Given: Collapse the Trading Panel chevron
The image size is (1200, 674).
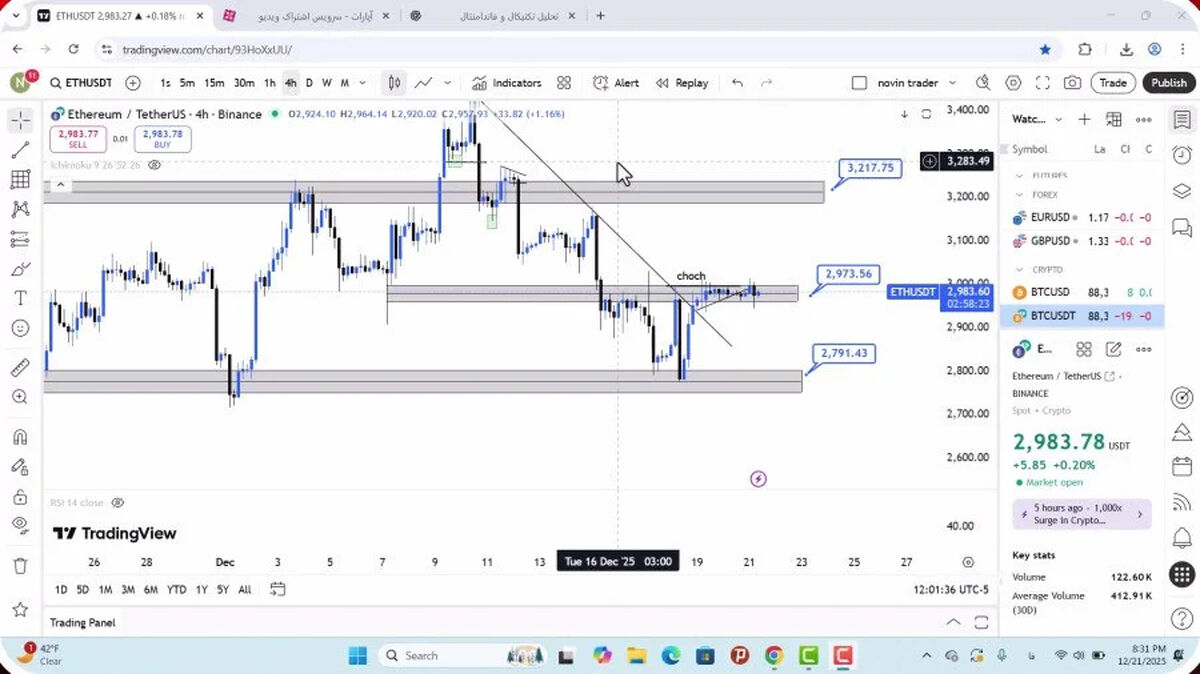Looking at the screenshot, I should pos(953,622).
